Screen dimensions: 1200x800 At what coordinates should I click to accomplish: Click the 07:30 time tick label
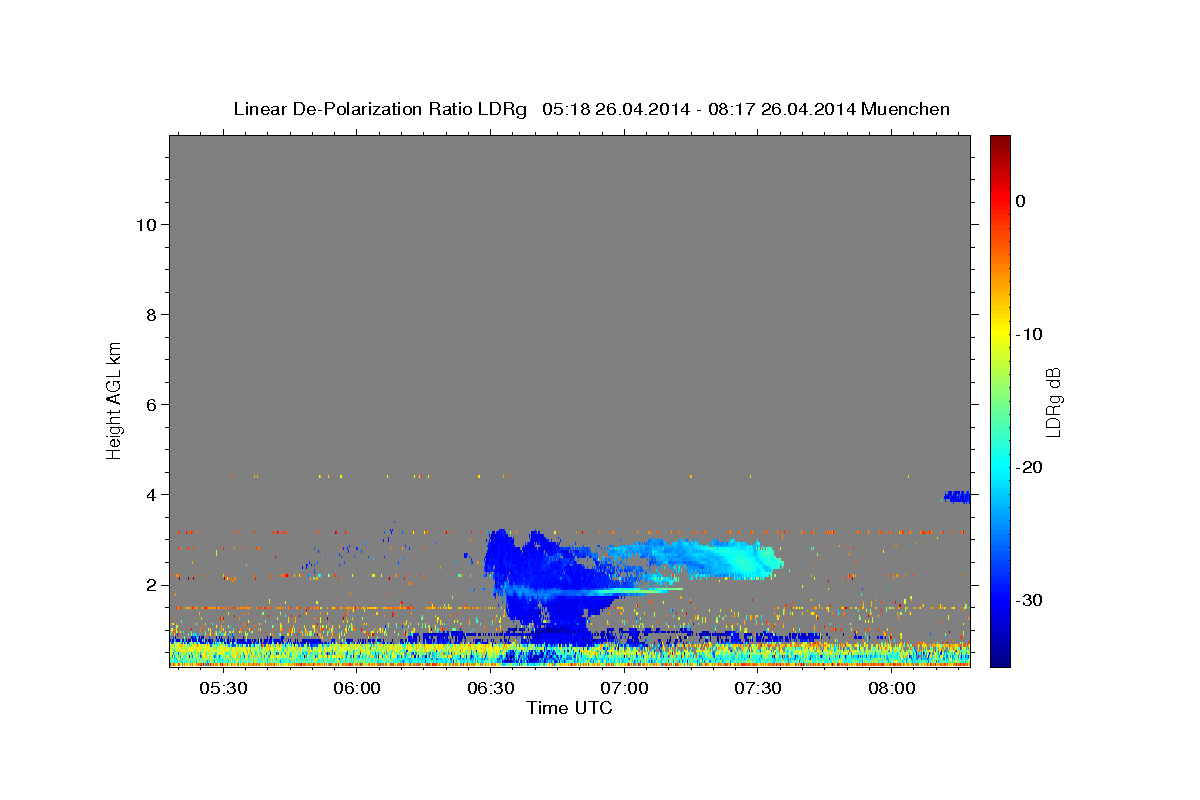click(x=758, y=689)
